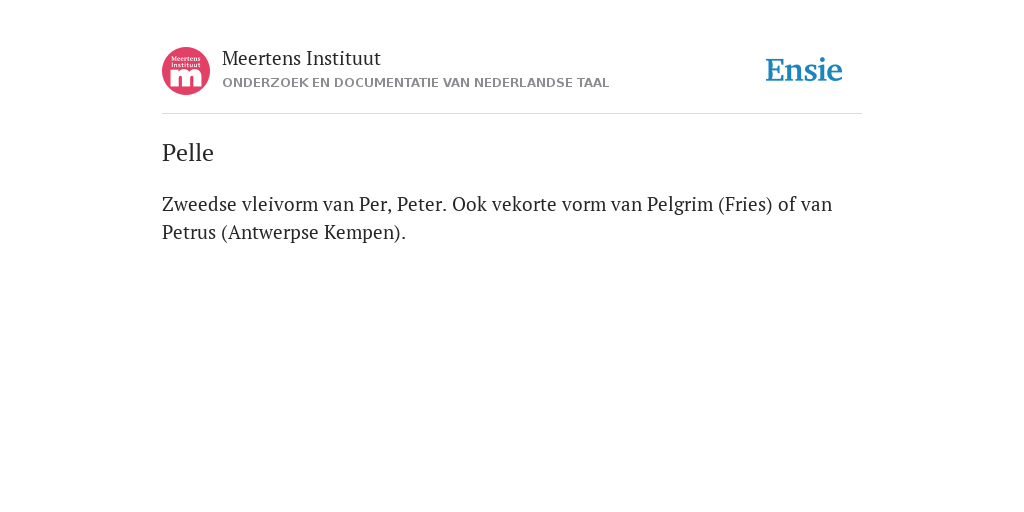1024x512 pixels.
Task: Click the "(Antwerpse Kempen)." text
Action: [x=313, y=233]
